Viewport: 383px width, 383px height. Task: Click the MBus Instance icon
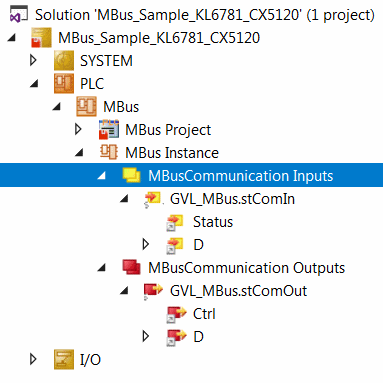tap(109, 152)
